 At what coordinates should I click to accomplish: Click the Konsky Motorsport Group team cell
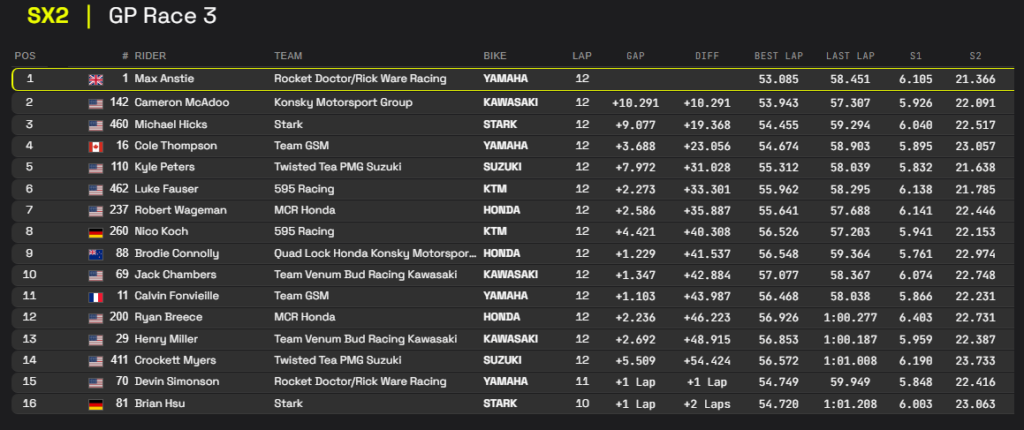(x=344, y=103)
